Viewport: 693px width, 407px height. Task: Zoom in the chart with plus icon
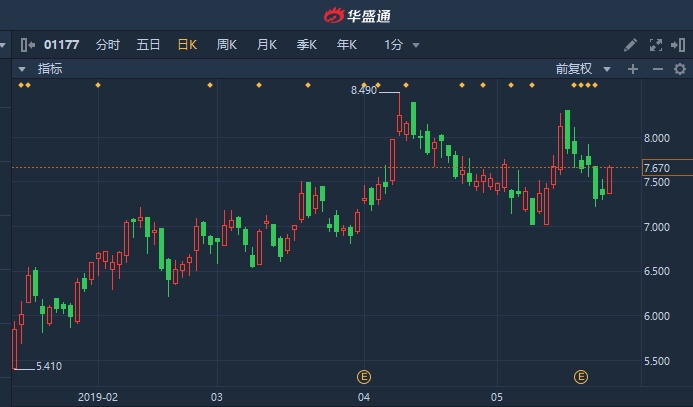(x=633, y=69)
